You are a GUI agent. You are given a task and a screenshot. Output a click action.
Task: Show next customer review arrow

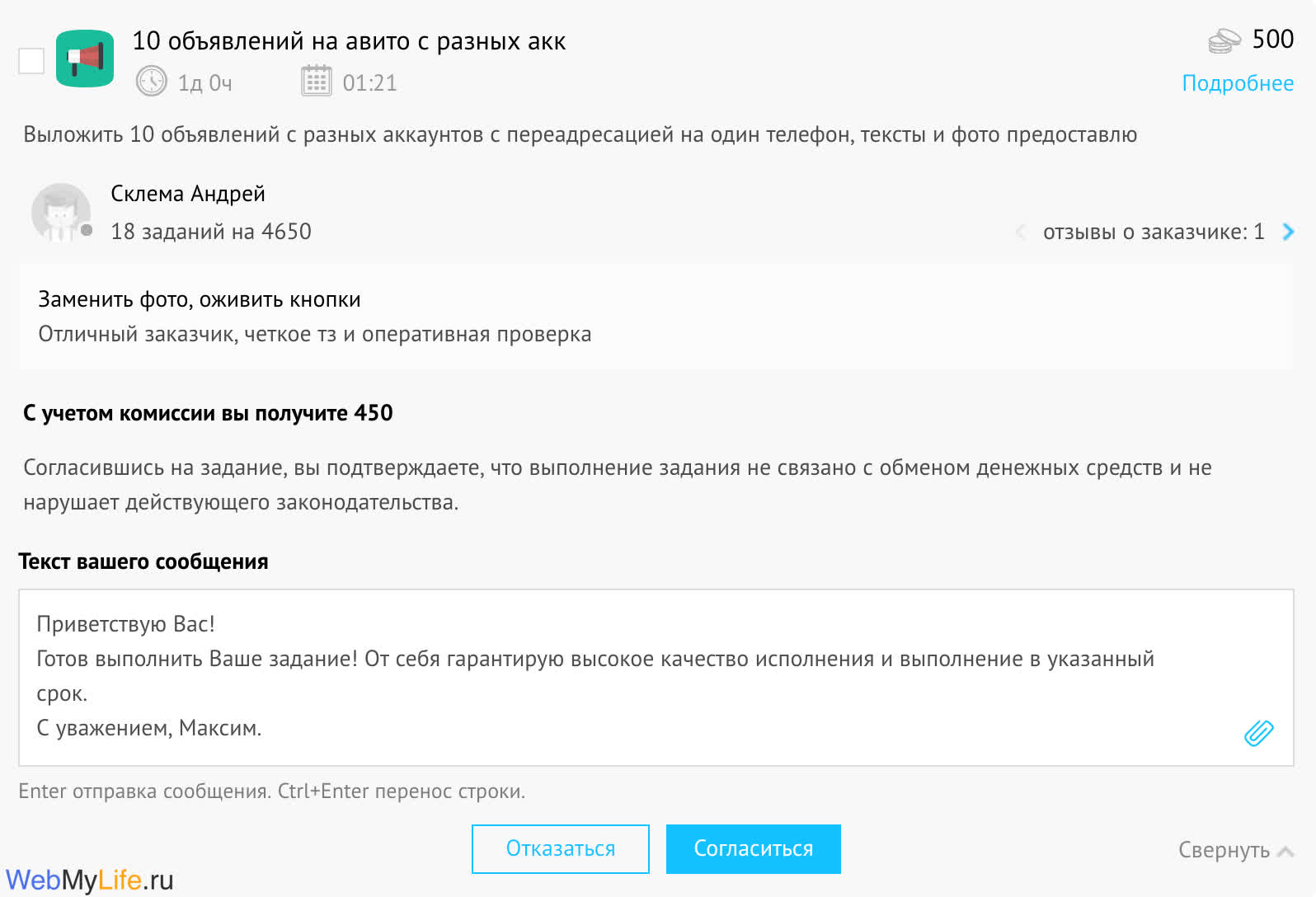pyautogui.click(x=1288, y=232)
